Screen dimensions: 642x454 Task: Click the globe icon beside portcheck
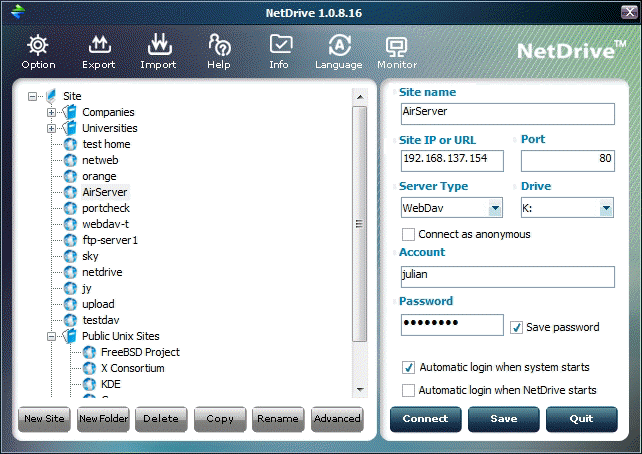point(70,208)
